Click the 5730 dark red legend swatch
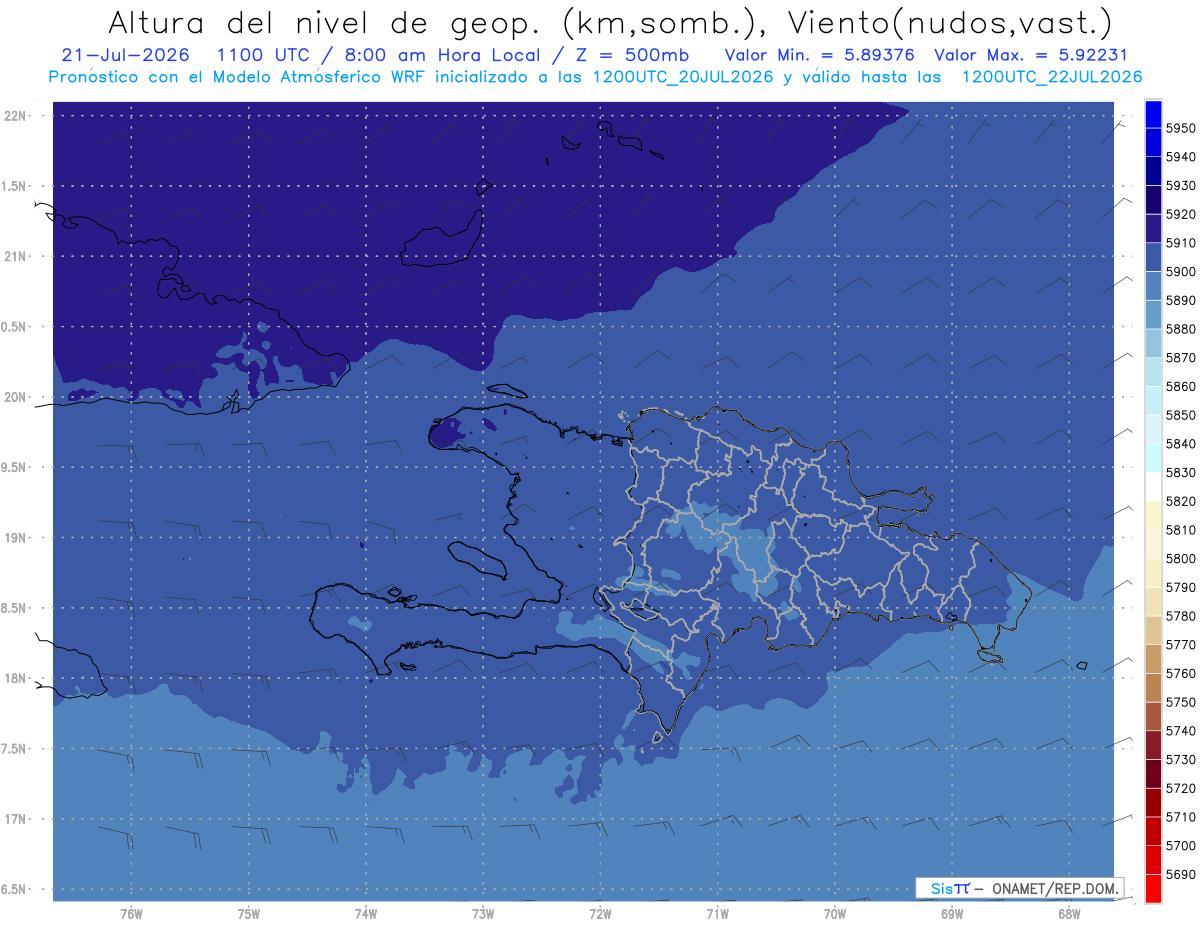The height and width of the screenshot is (927, 1200). tap(1152, 745)
